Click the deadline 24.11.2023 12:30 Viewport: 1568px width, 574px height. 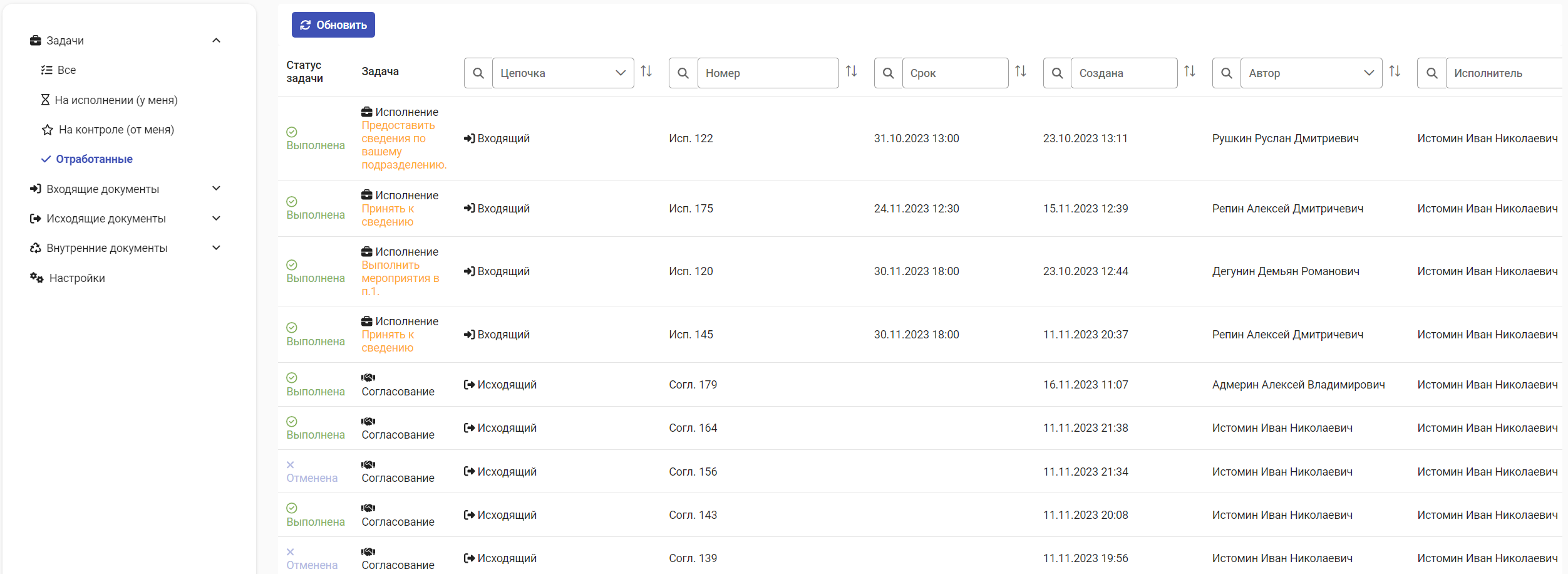916,209
